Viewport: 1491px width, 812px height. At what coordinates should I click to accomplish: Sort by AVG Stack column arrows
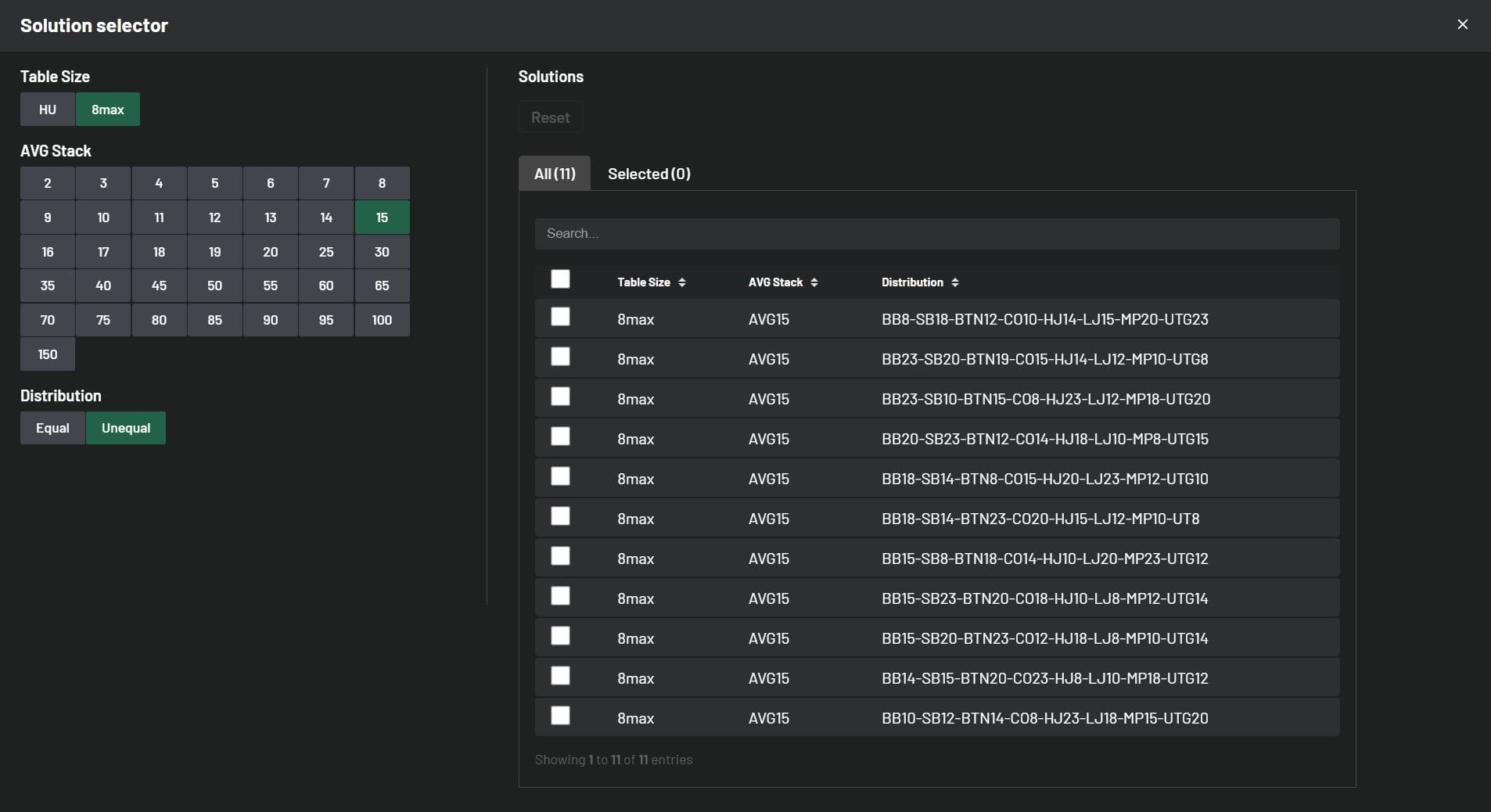click(814, 282)
